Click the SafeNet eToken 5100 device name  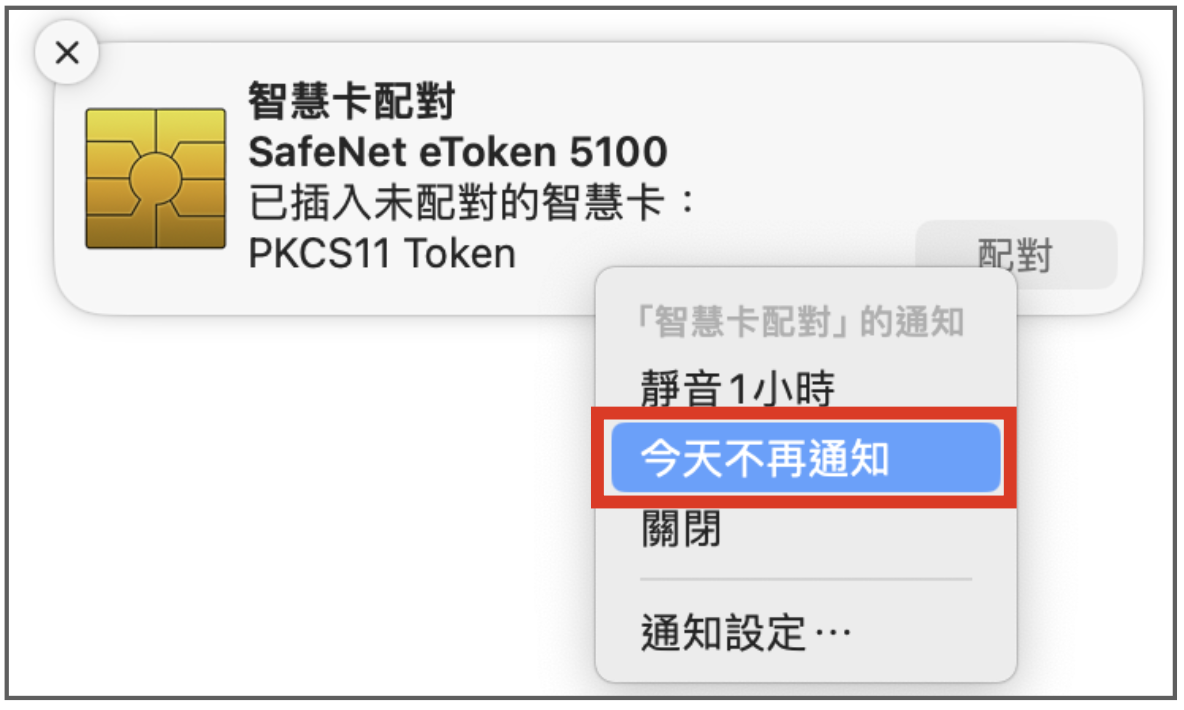pyautogui.click(x=458, y=152)
